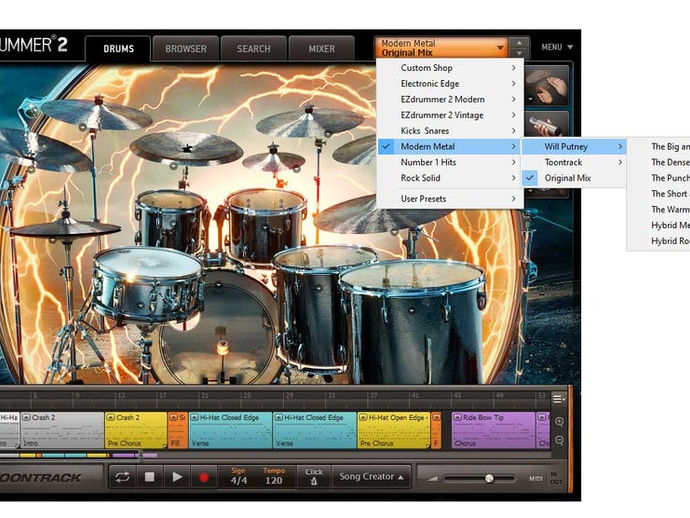Image resolution: width=690 pixels, height=518 pixels.
Task: Open the Ride Bow Tip block menu arrow
Action: [458, 417]
